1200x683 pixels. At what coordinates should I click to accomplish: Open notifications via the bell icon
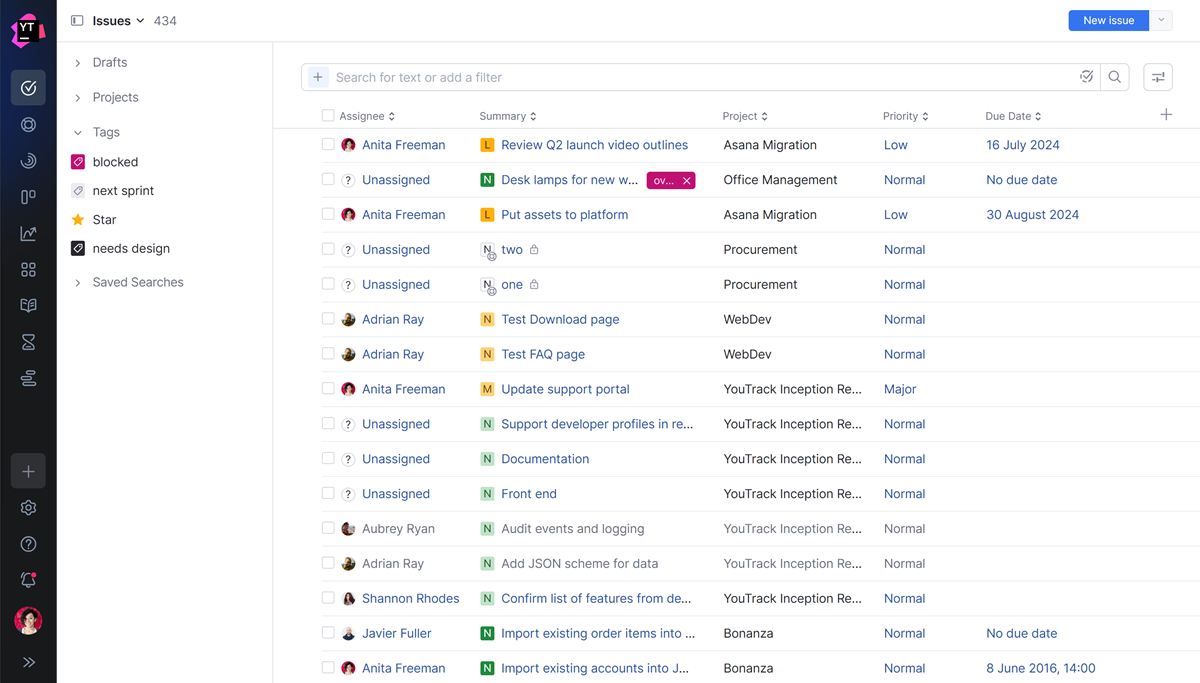28,579
